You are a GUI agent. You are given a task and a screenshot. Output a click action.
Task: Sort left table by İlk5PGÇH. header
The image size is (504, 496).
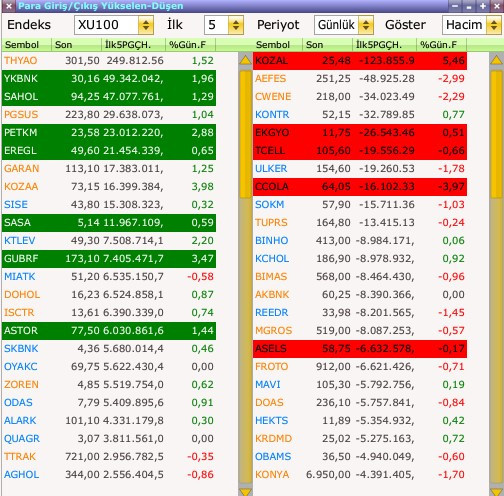[x=133, y=45]
